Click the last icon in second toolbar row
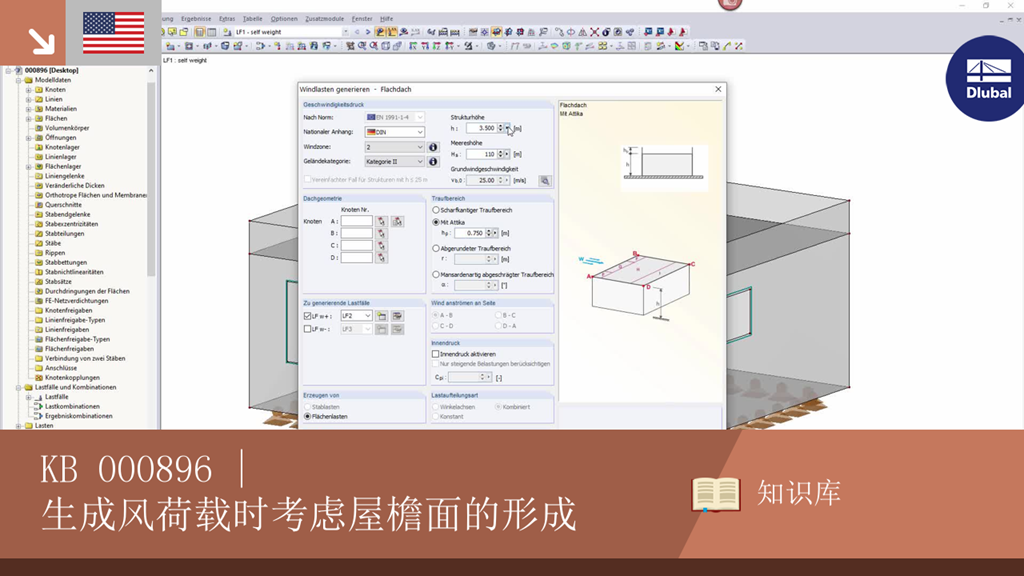The height and width of the screenshot is (576, 1024). (739, 46)
